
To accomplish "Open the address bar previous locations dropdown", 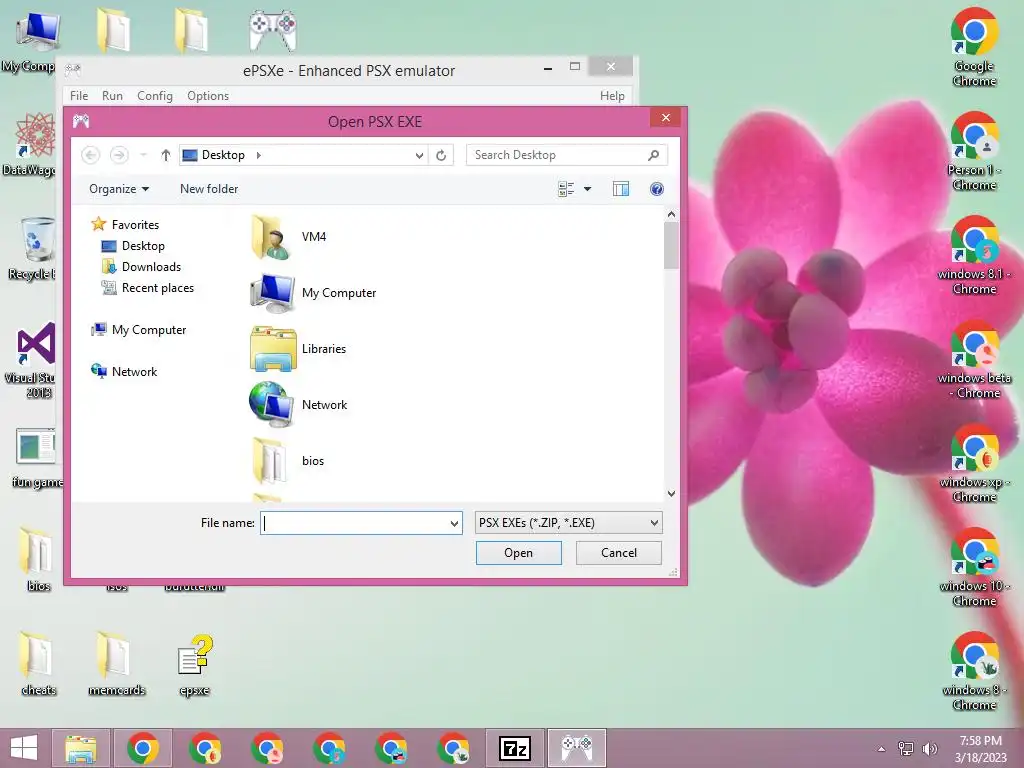I will click(x=419, y=155).
